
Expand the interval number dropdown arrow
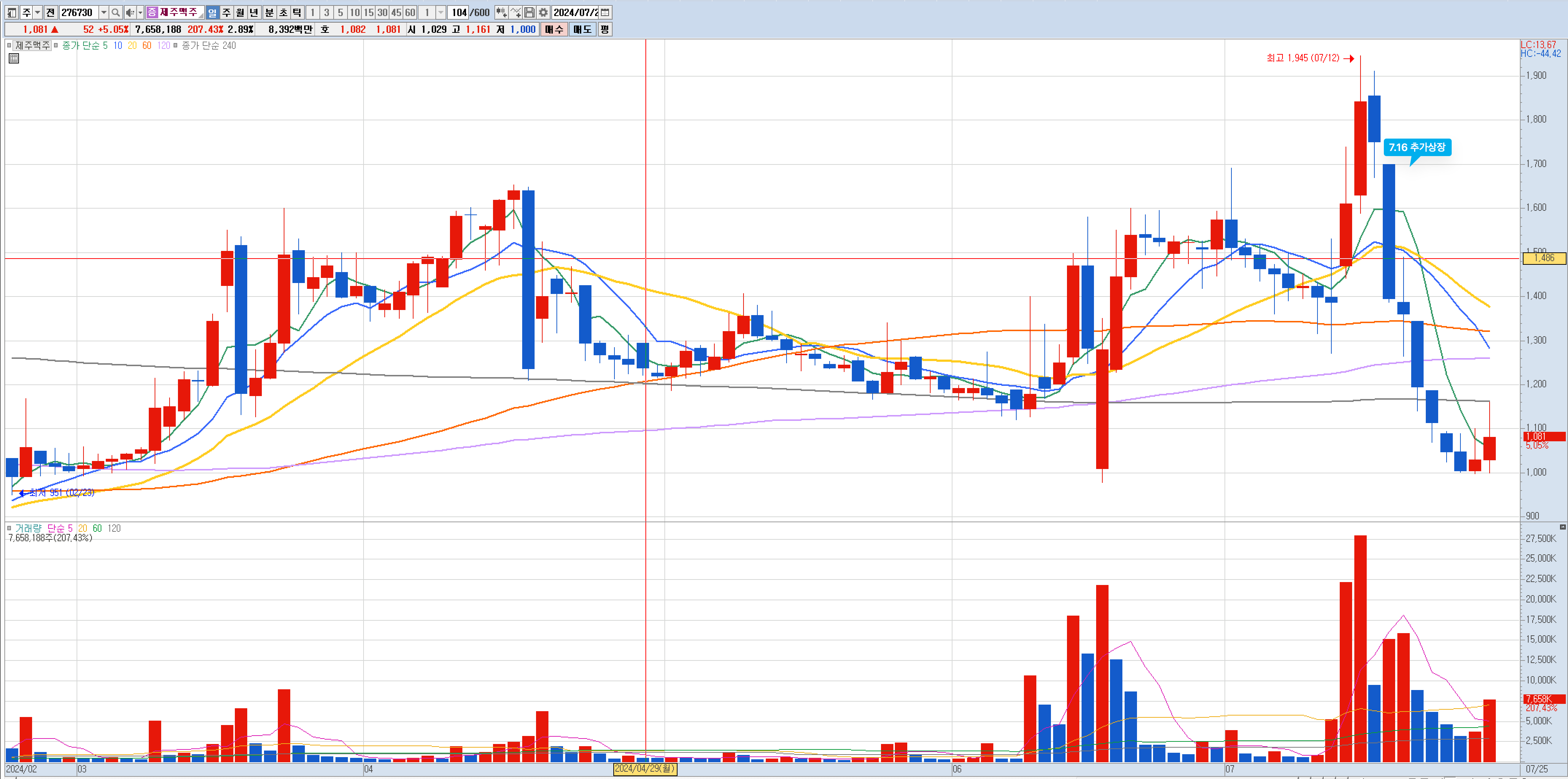(x=441, y=12)
